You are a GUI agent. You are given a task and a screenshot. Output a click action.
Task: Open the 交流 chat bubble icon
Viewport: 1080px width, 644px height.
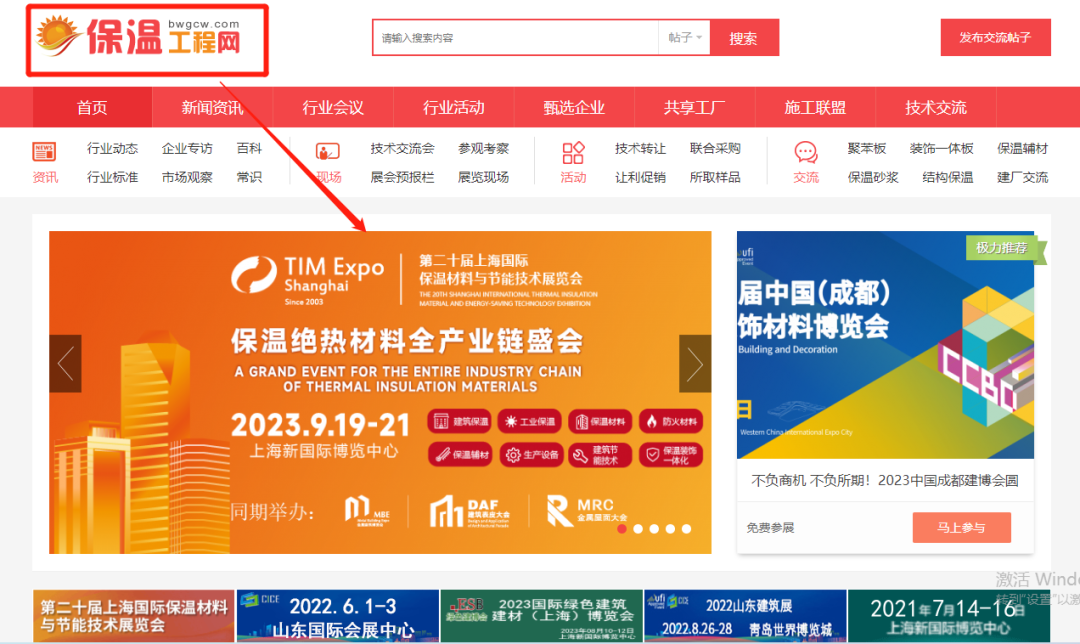806,152
